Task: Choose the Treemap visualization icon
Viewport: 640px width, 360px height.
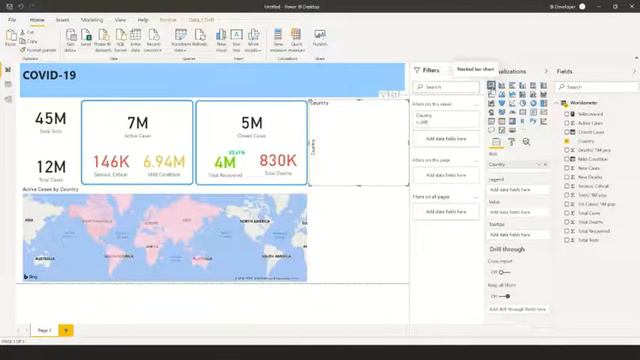Action: [544, 103]
